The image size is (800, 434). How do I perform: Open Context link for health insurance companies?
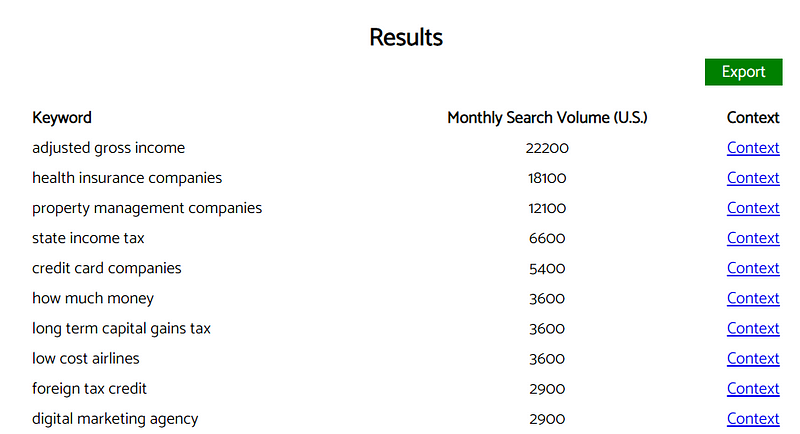pos(753,178)
